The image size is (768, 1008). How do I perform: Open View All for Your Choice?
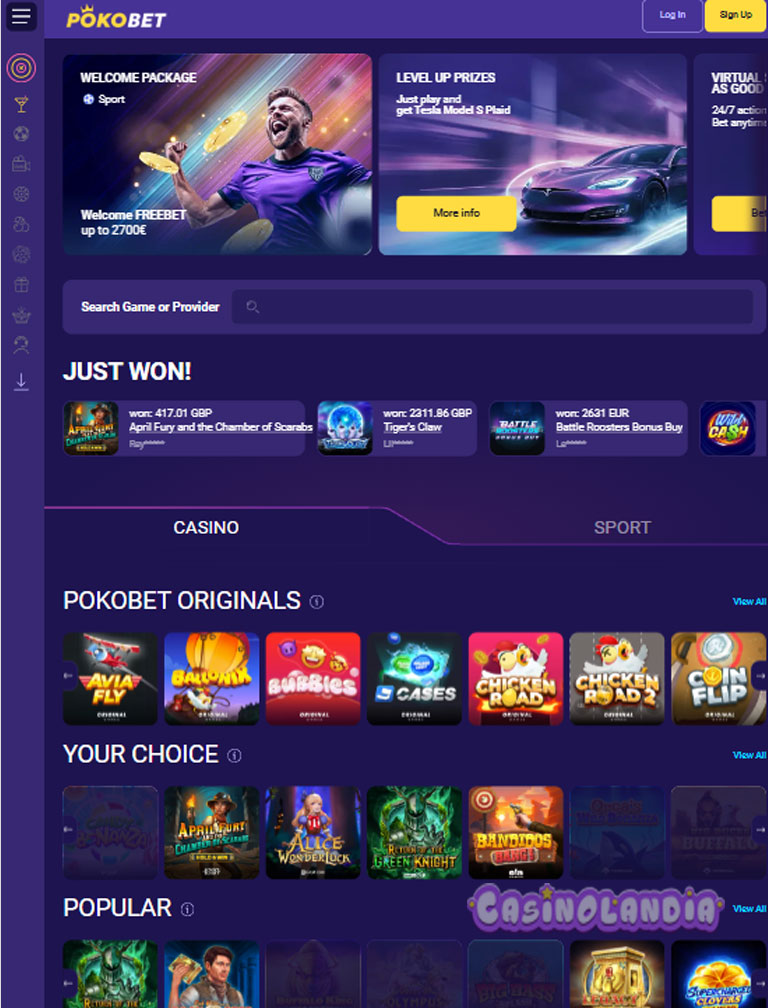point(749,755)
